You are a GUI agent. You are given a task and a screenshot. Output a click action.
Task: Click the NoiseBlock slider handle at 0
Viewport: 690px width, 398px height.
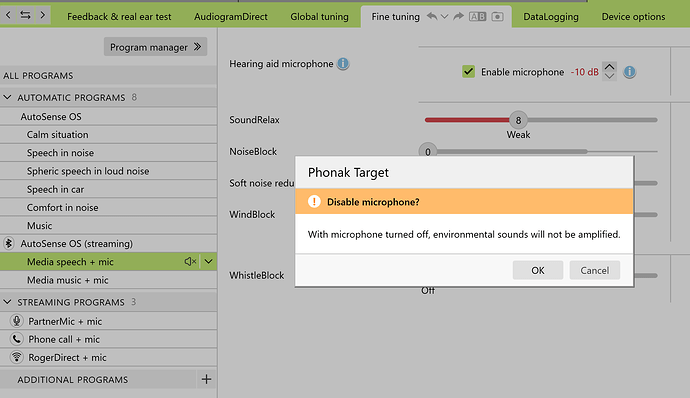click(x=428, y=150)
